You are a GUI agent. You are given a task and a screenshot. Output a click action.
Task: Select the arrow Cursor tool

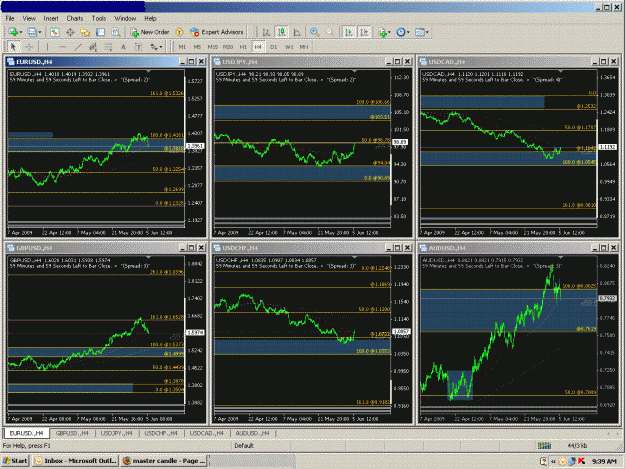coord(13,47)
